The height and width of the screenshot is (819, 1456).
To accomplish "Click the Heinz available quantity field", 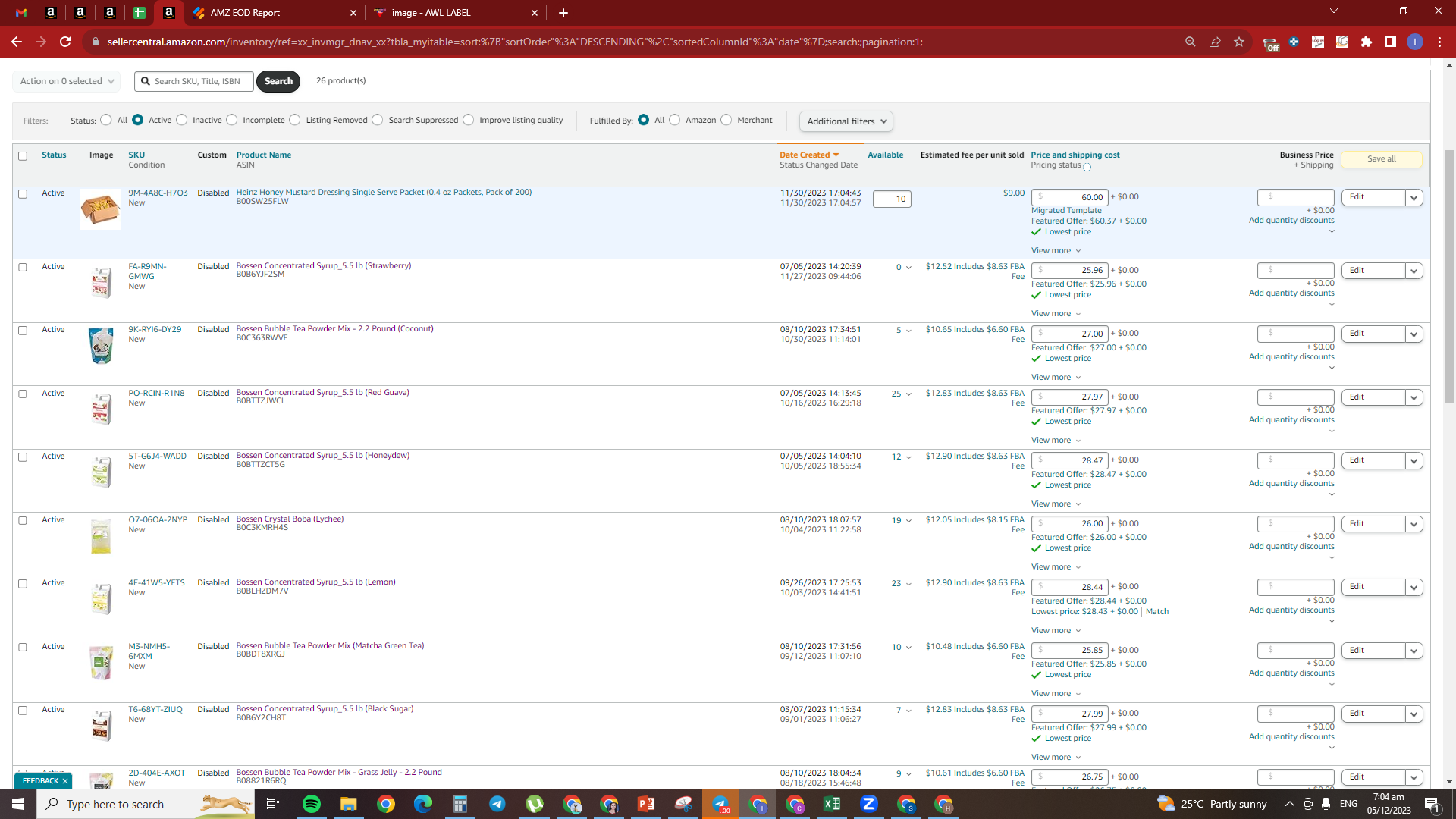I will (x=892, y=199).
